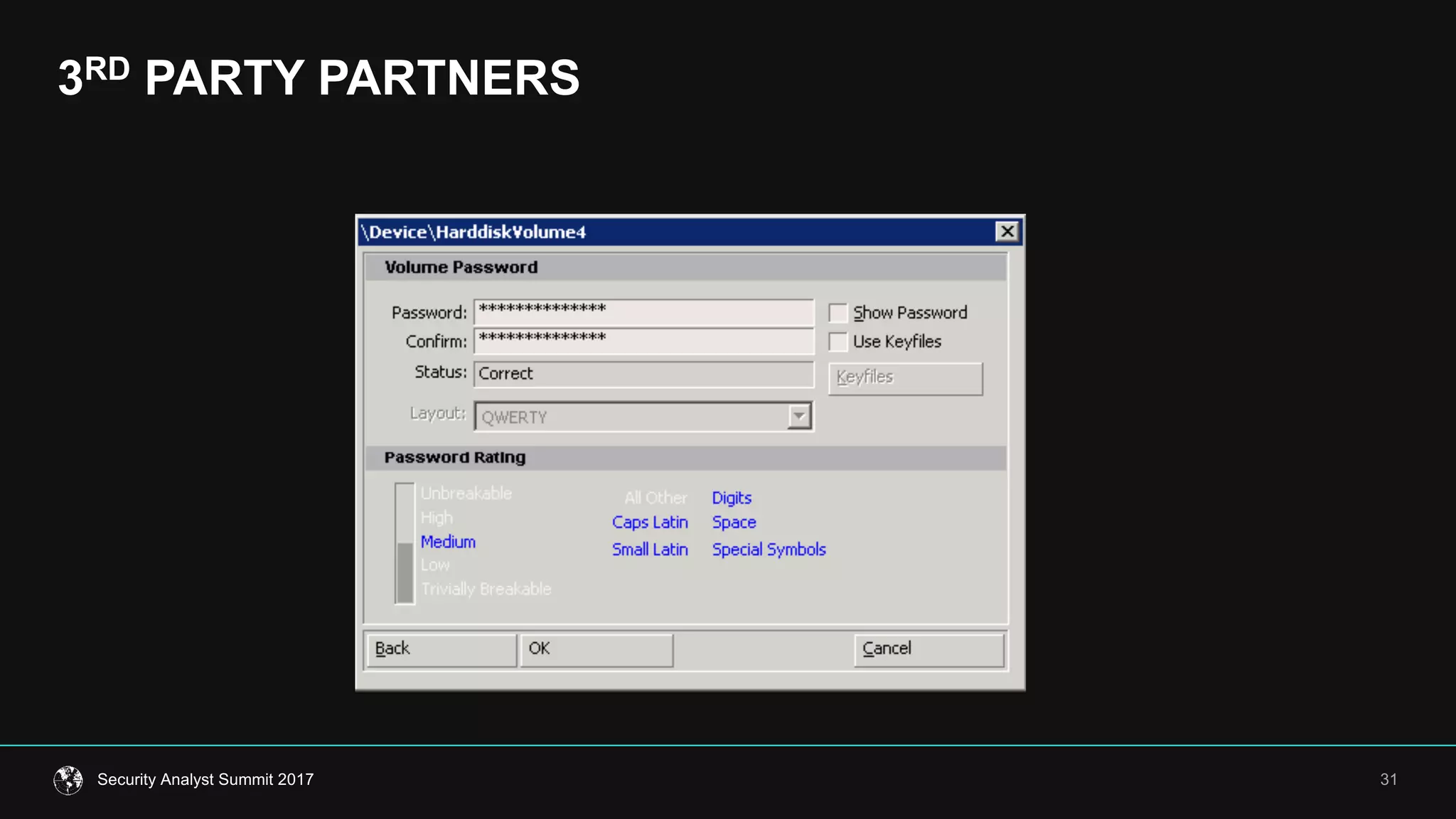Click the Trivially Breakable label
The image size is (1456, 819).
[x=486, y=589]
